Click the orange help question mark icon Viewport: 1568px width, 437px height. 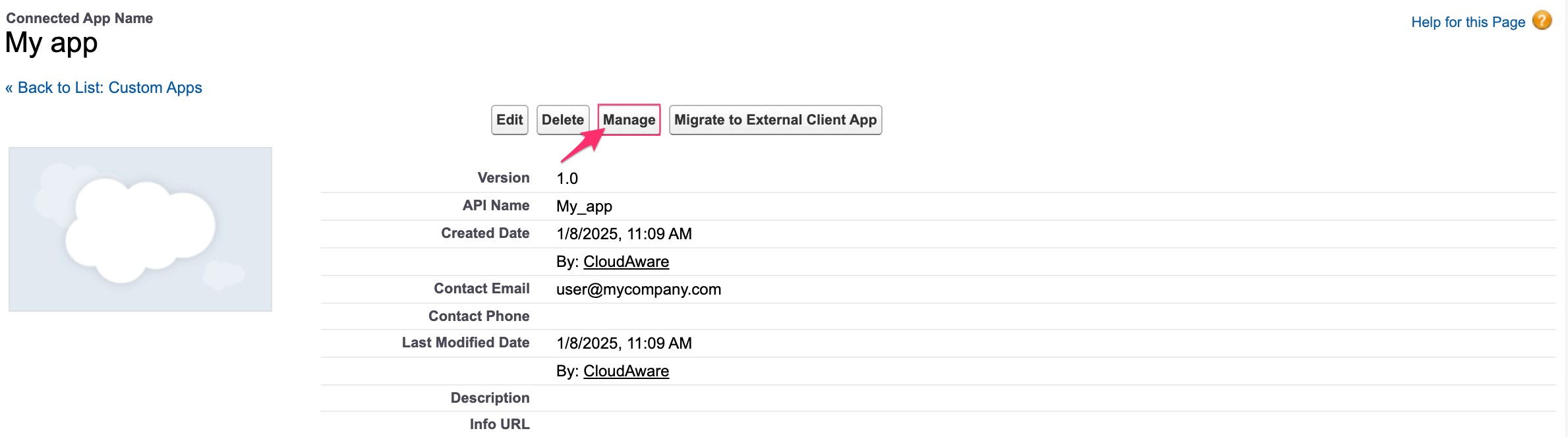point(1542,21)
